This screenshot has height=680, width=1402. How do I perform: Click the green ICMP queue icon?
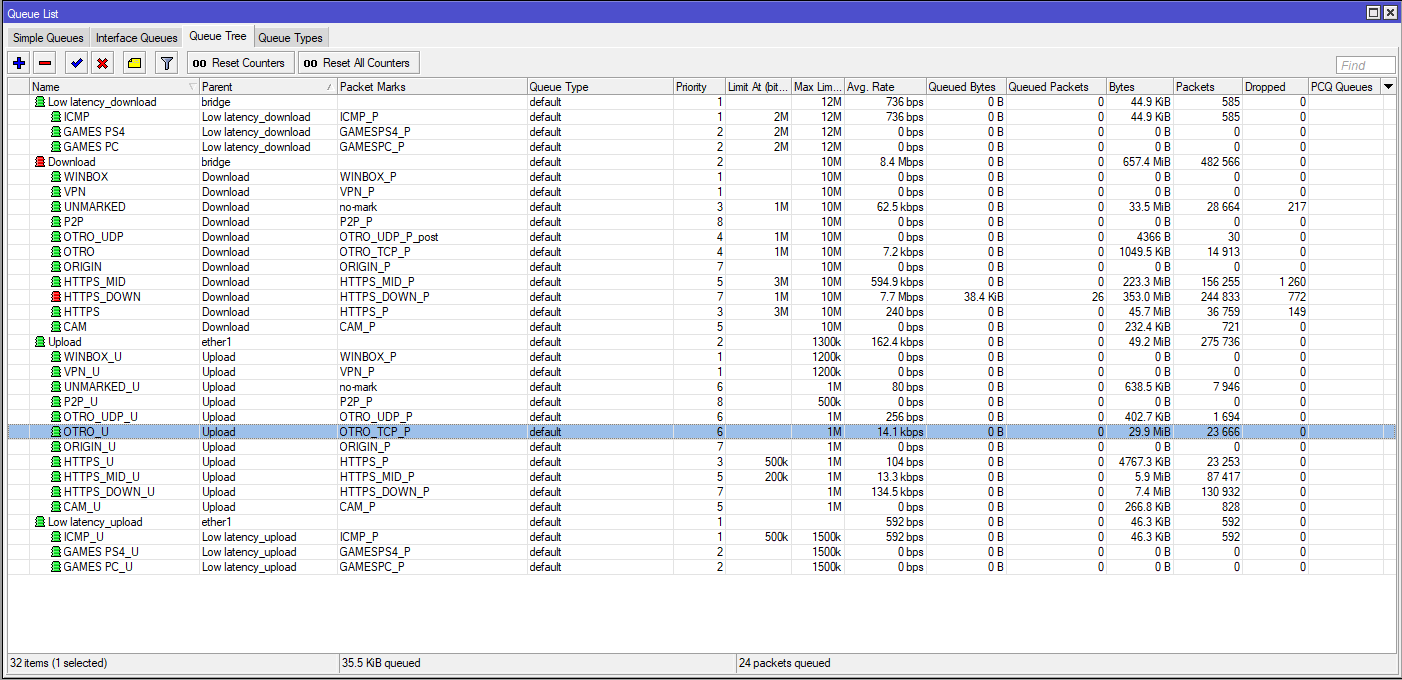(x=56, y=117)
